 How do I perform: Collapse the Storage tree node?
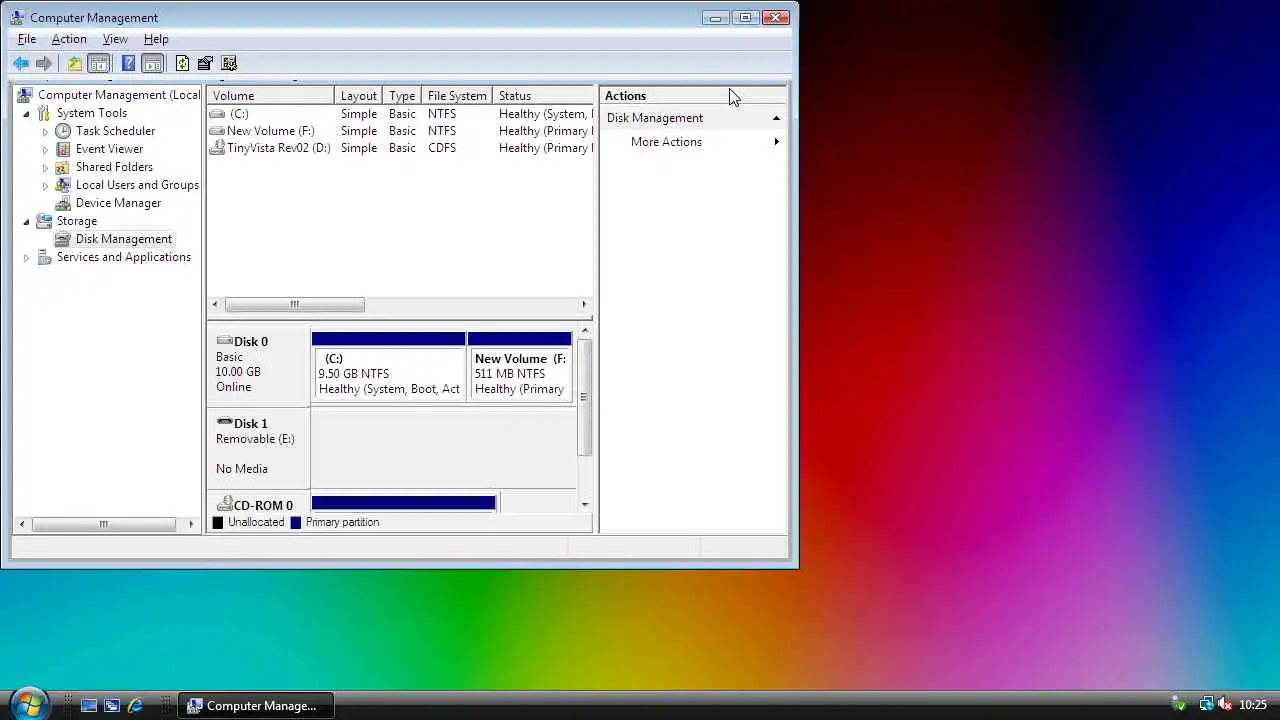(x=26, y=221)
